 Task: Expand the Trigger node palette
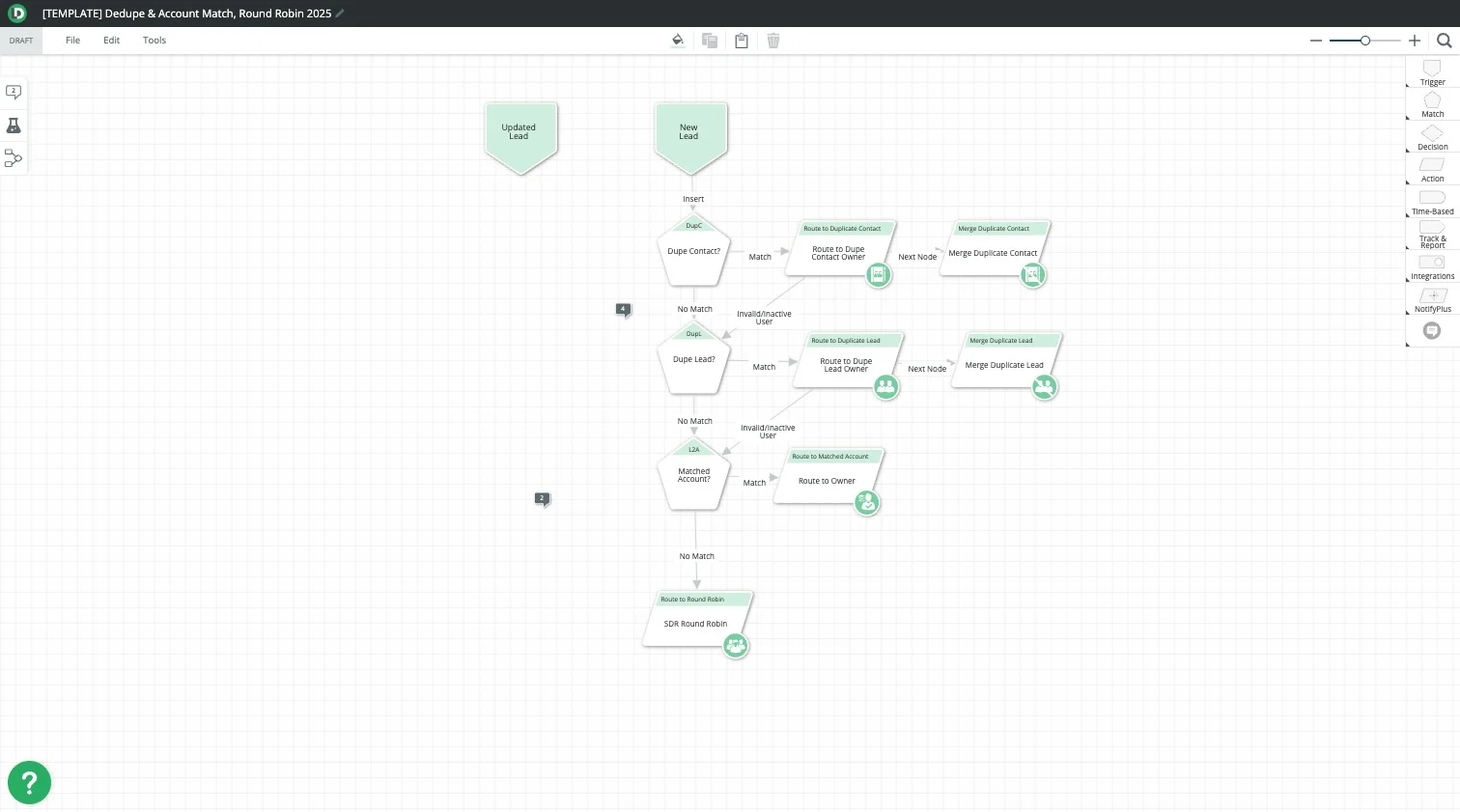point(1432,71)
